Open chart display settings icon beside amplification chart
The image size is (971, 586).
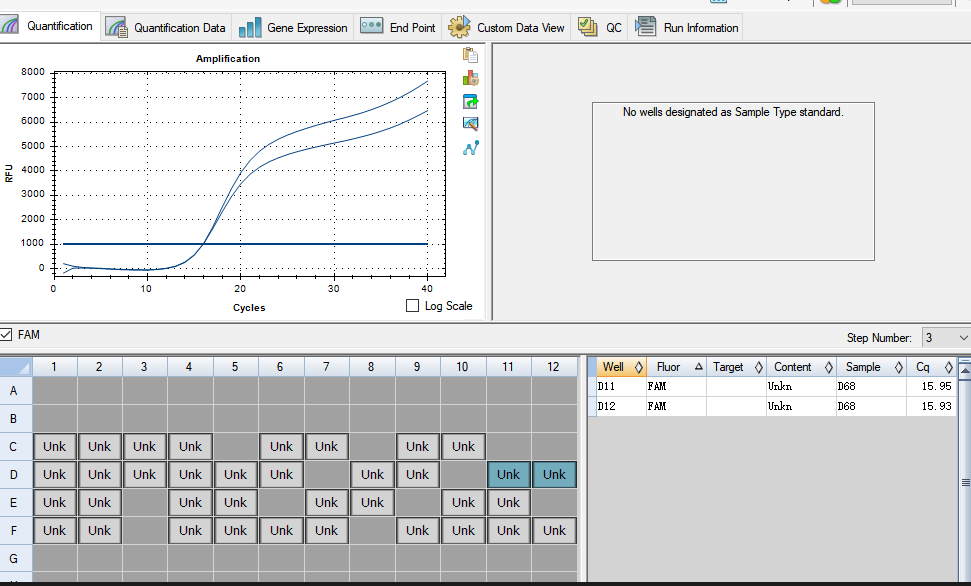471,78
